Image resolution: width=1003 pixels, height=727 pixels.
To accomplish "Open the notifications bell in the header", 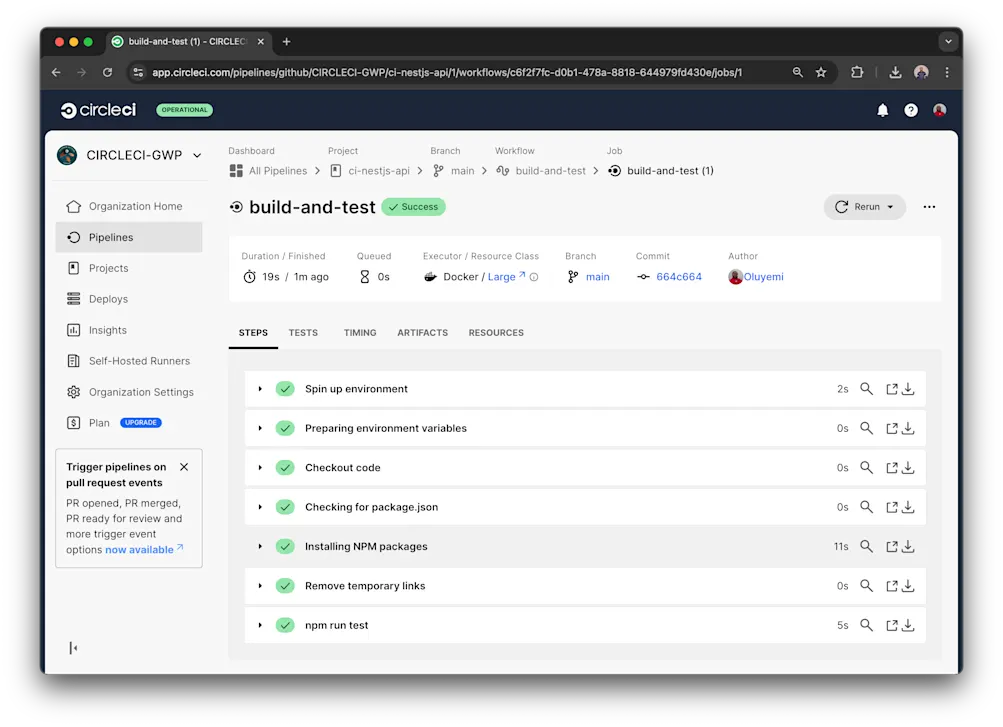I will pos(883,110).
